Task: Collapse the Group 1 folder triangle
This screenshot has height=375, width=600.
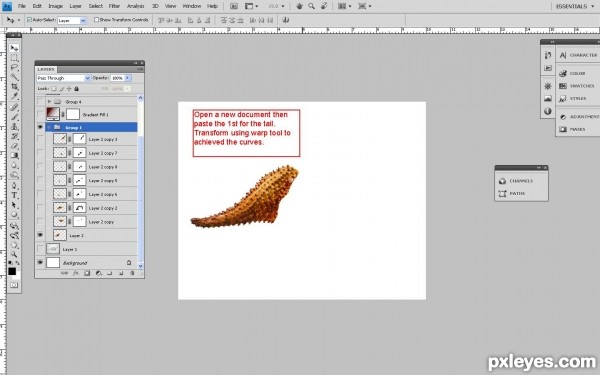Action: (x=49, y=127)
